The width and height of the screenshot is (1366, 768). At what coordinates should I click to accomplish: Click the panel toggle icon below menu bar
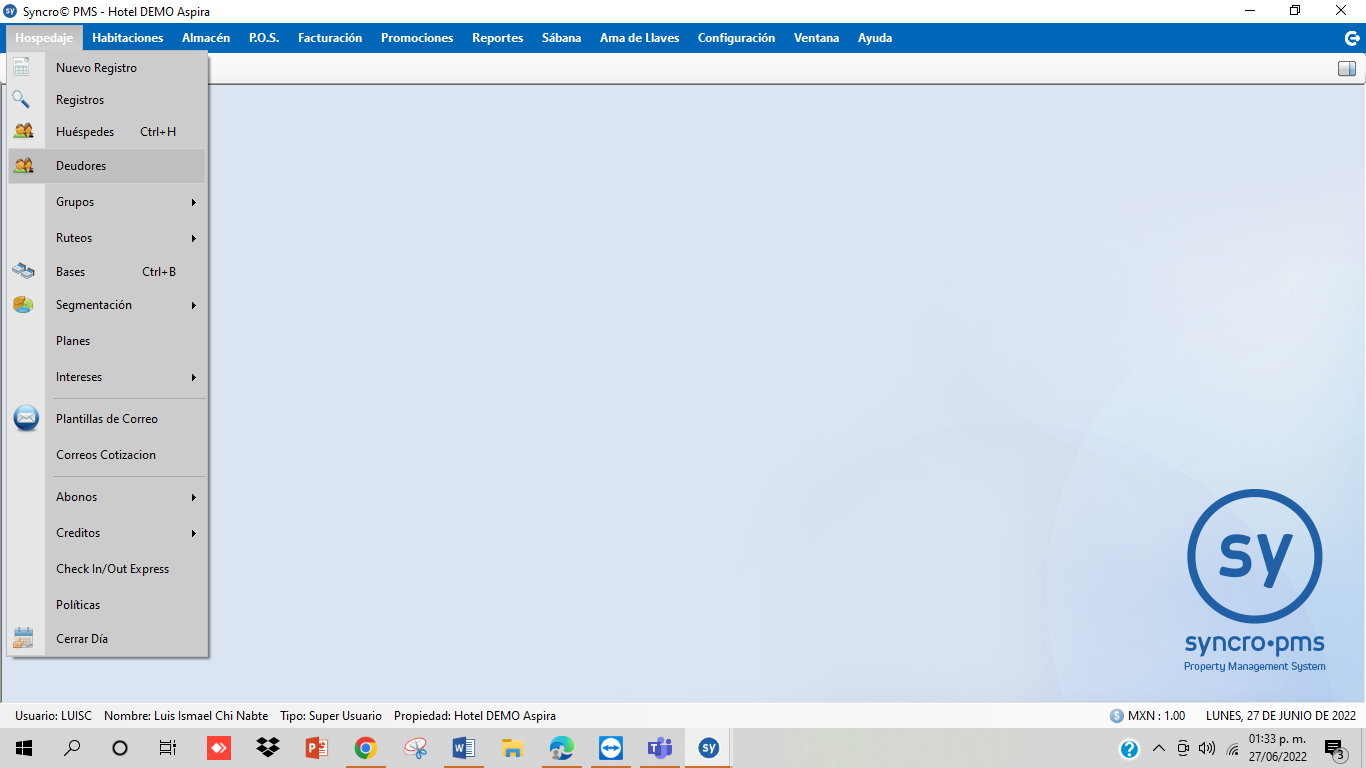[x=1347, y=69]
